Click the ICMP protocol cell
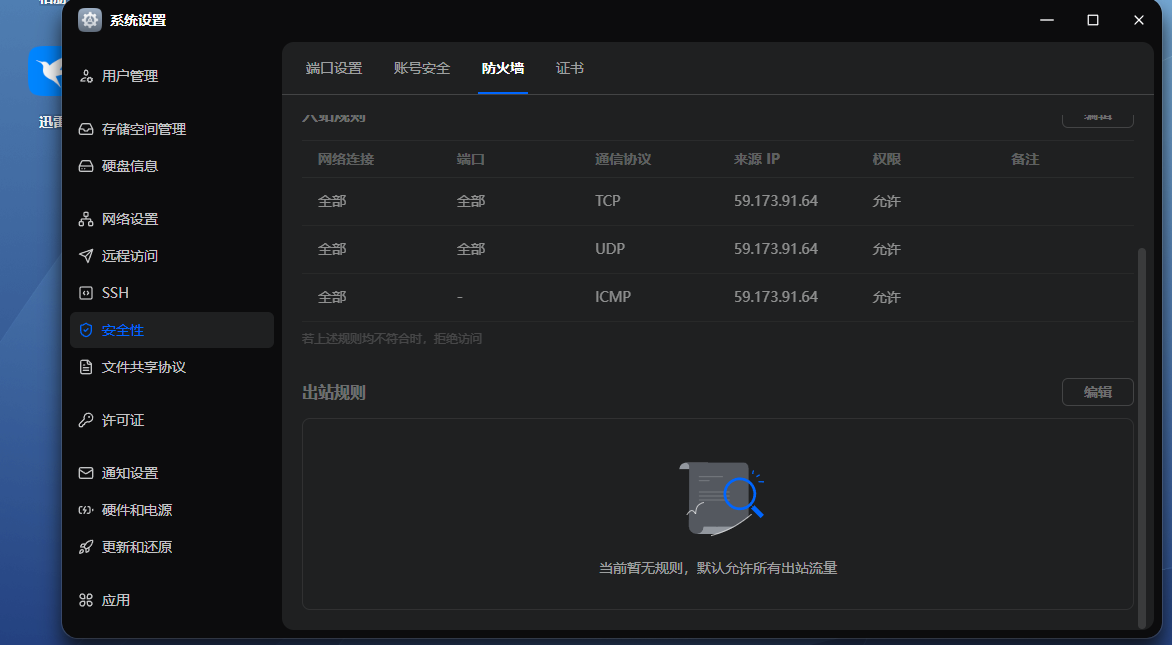 tap(613, 297)
